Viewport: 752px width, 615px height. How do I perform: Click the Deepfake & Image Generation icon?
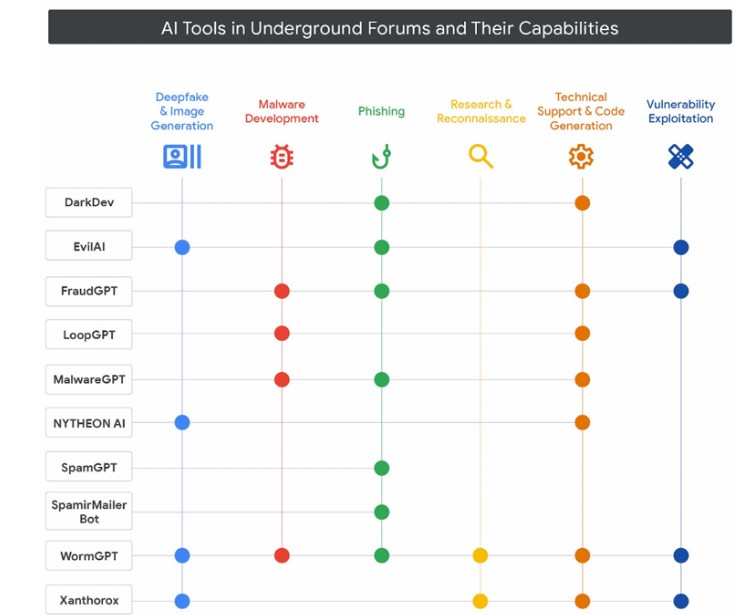(182, 156)
